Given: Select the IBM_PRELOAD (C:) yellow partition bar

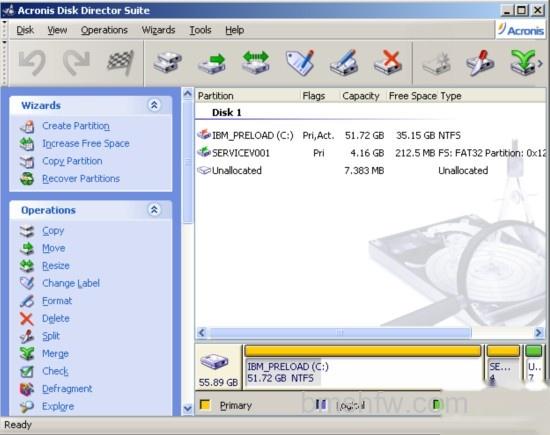Looking at the screenshot, I should pyautogui.click(x=363, y=351).
